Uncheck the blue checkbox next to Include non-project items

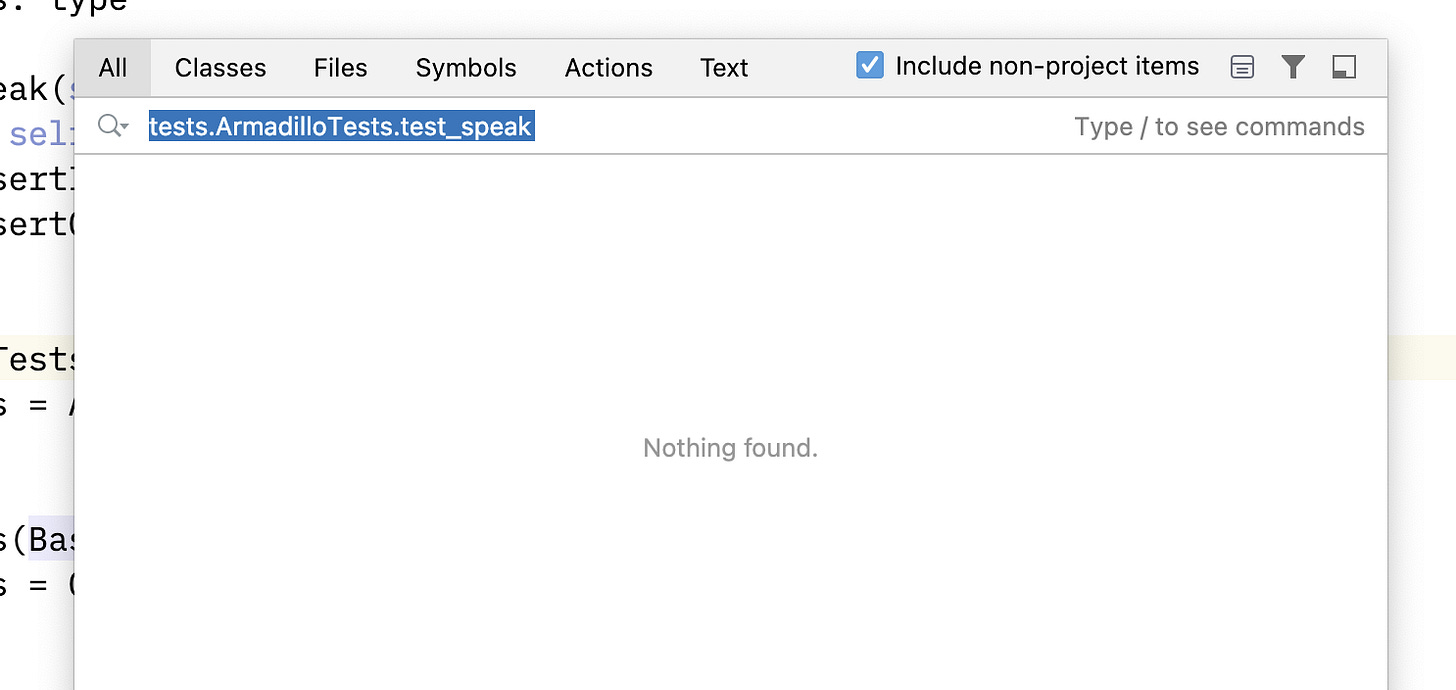point(869,65)
